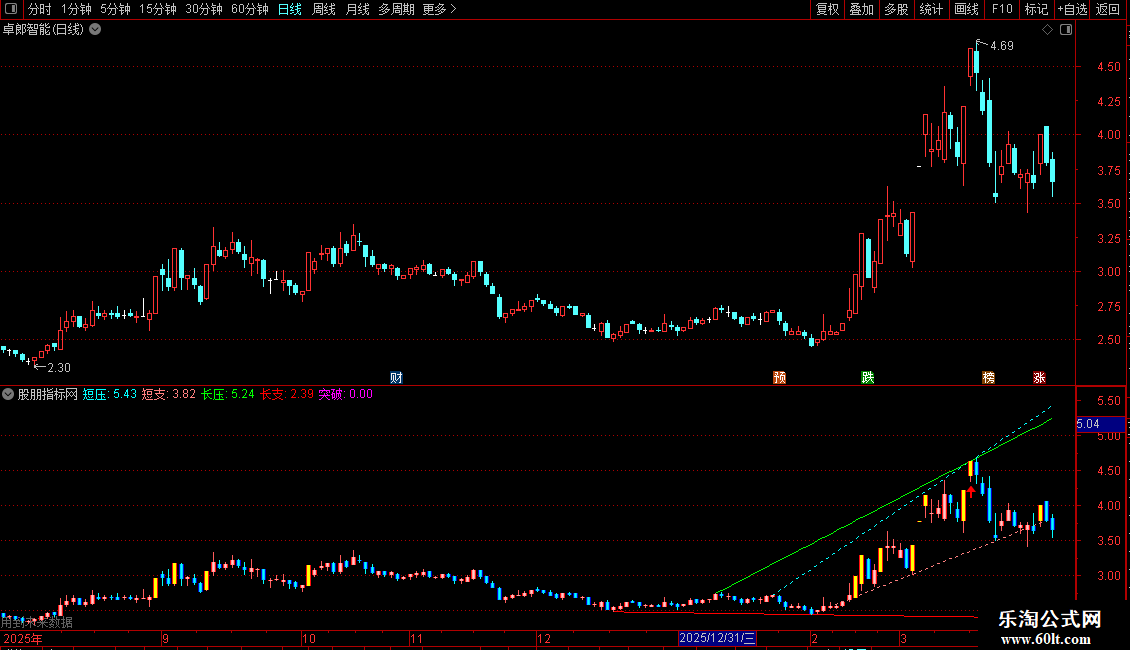1130x650 pixels.
Task: Click the red 涨 marker icon
Action: pos(1039,378)
